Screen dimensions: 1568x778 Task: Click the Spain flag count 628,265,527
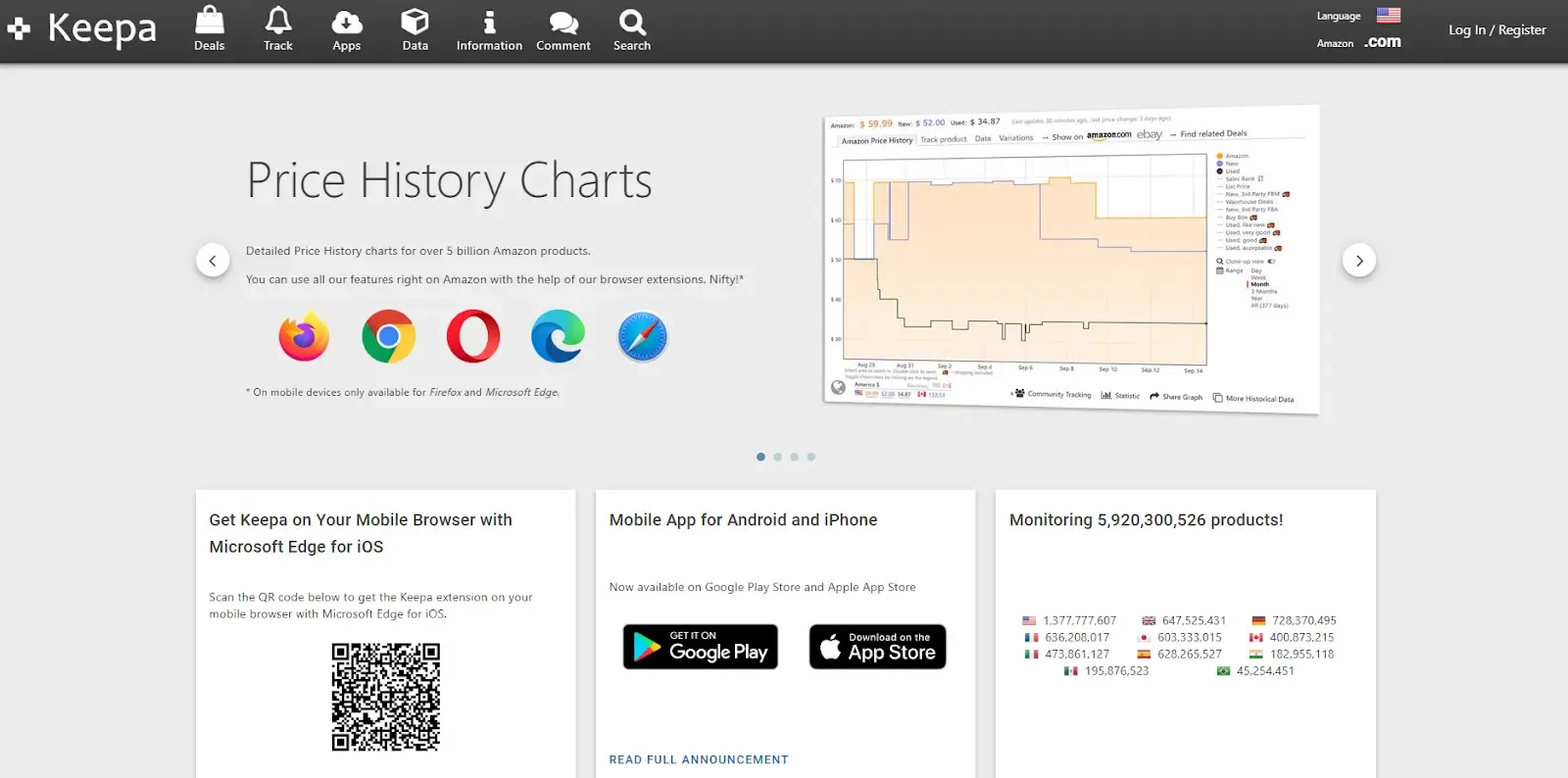point(1180,654)
